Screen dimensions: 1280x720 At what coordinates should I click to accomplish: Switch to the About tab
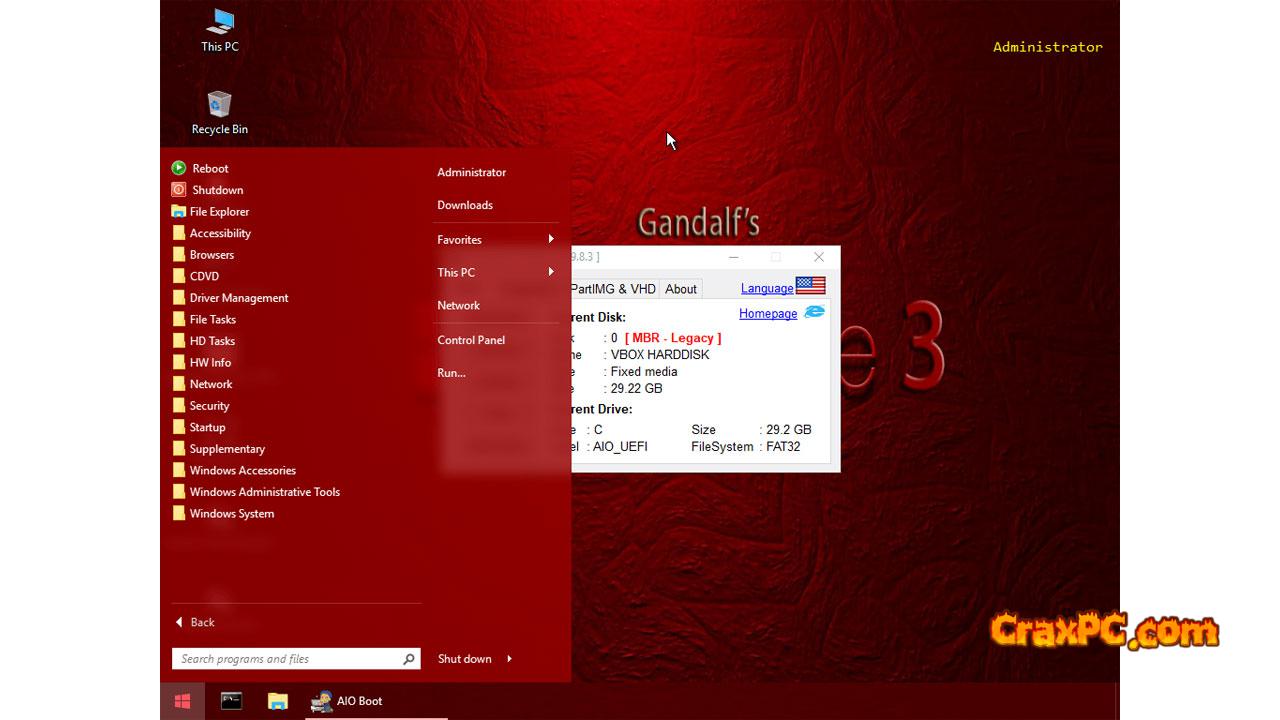681,289
